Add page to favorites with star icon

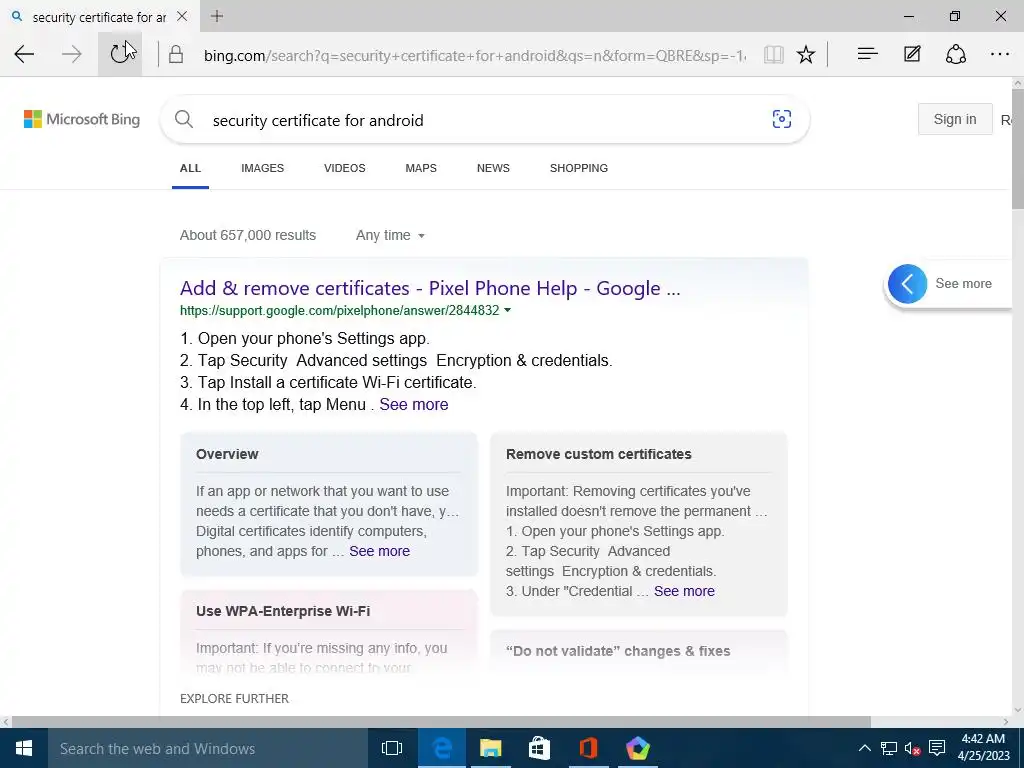click(806, 54)
